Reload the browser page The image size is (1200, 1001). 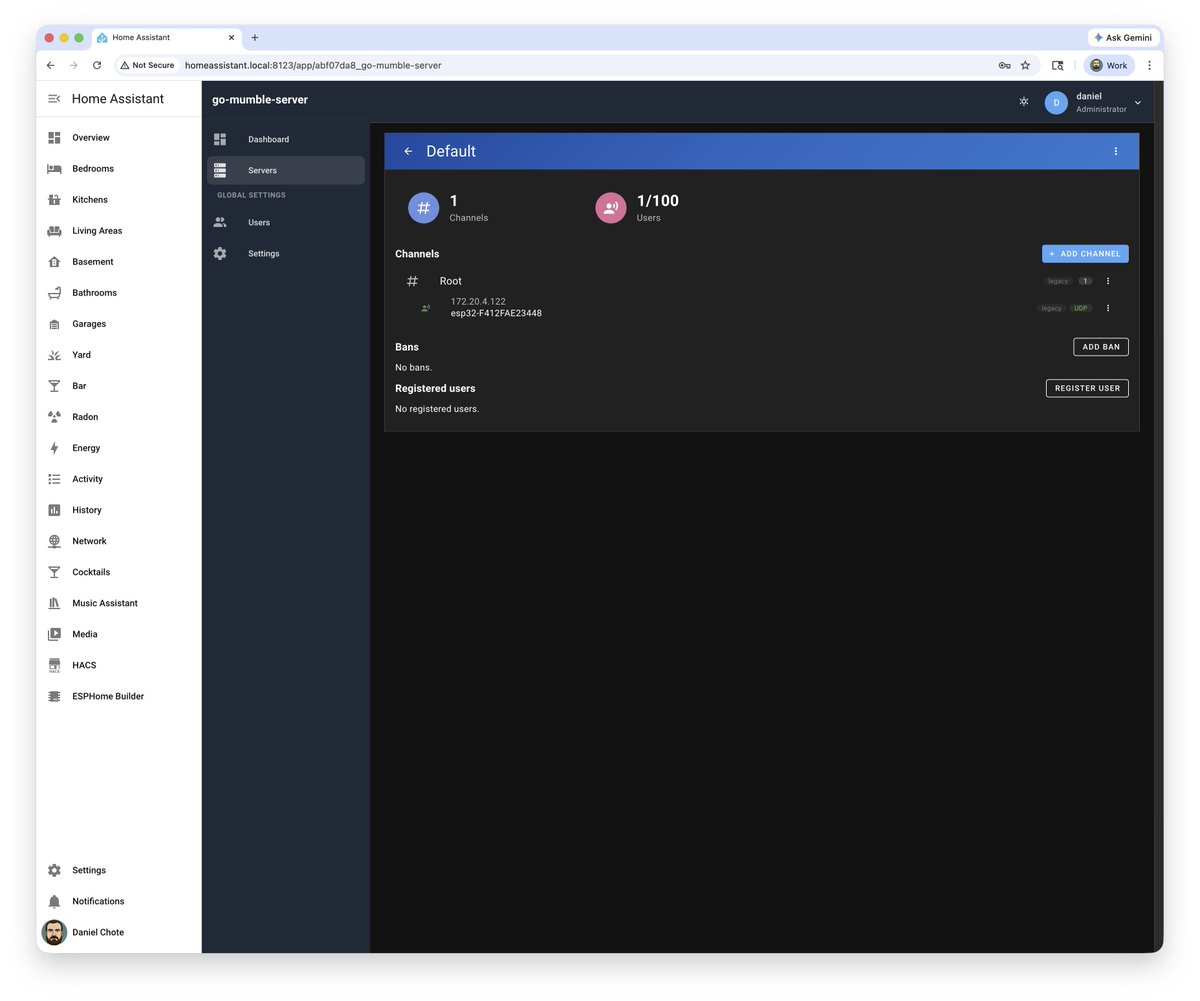(97, 65)
